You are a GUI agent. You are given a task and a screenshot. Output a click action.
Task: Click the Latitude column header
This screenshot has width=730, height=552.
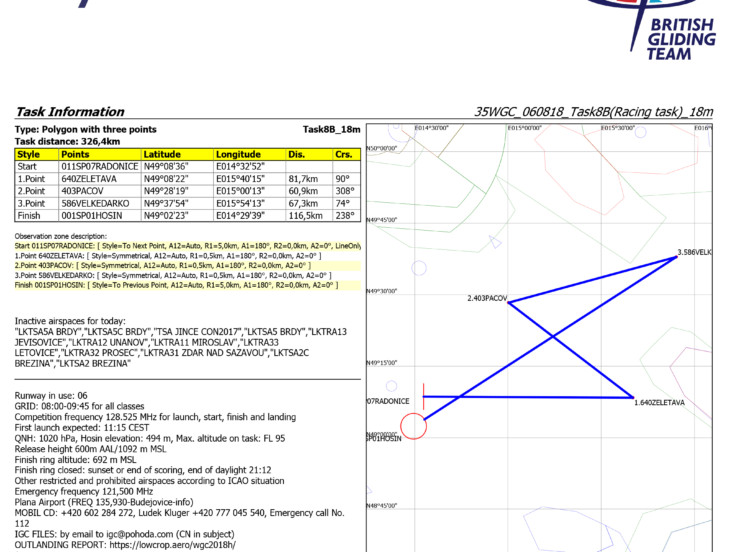point(162,155)
